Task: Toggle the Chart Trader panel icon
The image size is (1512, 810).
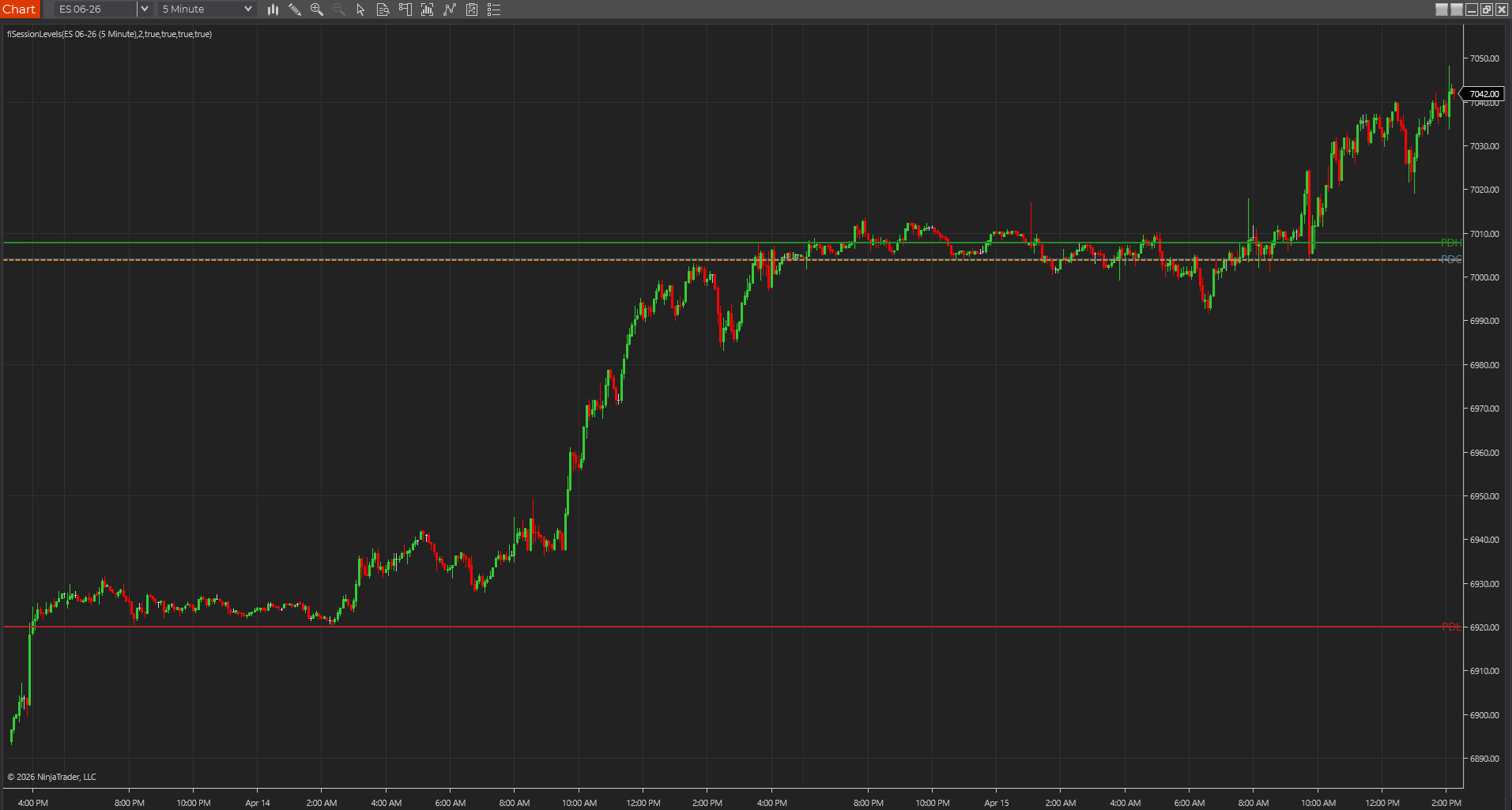Action: 405,9
